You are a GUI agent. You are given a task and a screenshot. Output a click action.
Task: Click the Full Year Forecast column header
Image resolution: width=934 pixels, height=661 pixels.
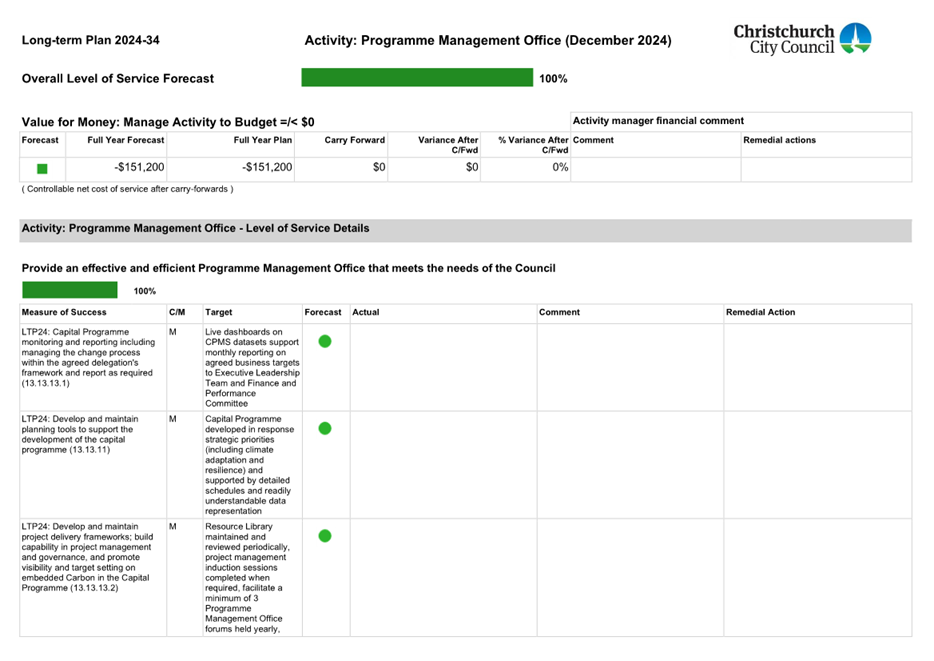pos(126,141)
